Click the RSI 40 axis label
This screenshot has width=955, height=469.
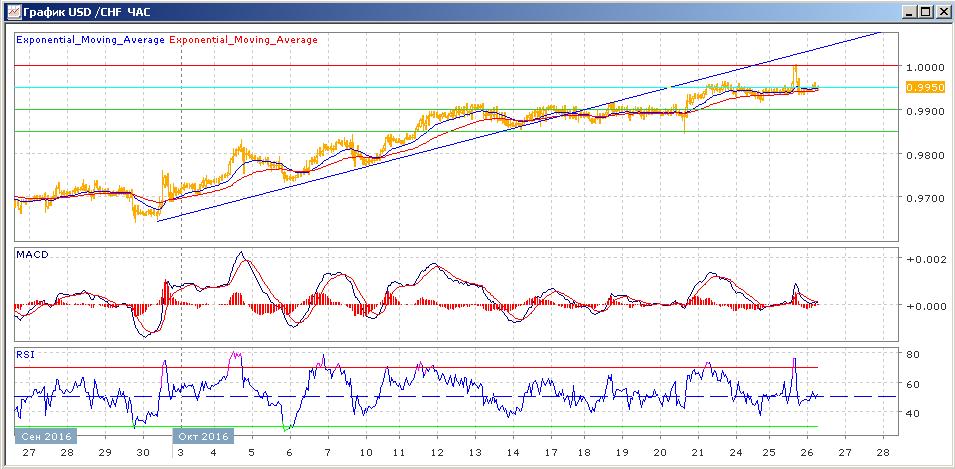(x=913, y=413)
